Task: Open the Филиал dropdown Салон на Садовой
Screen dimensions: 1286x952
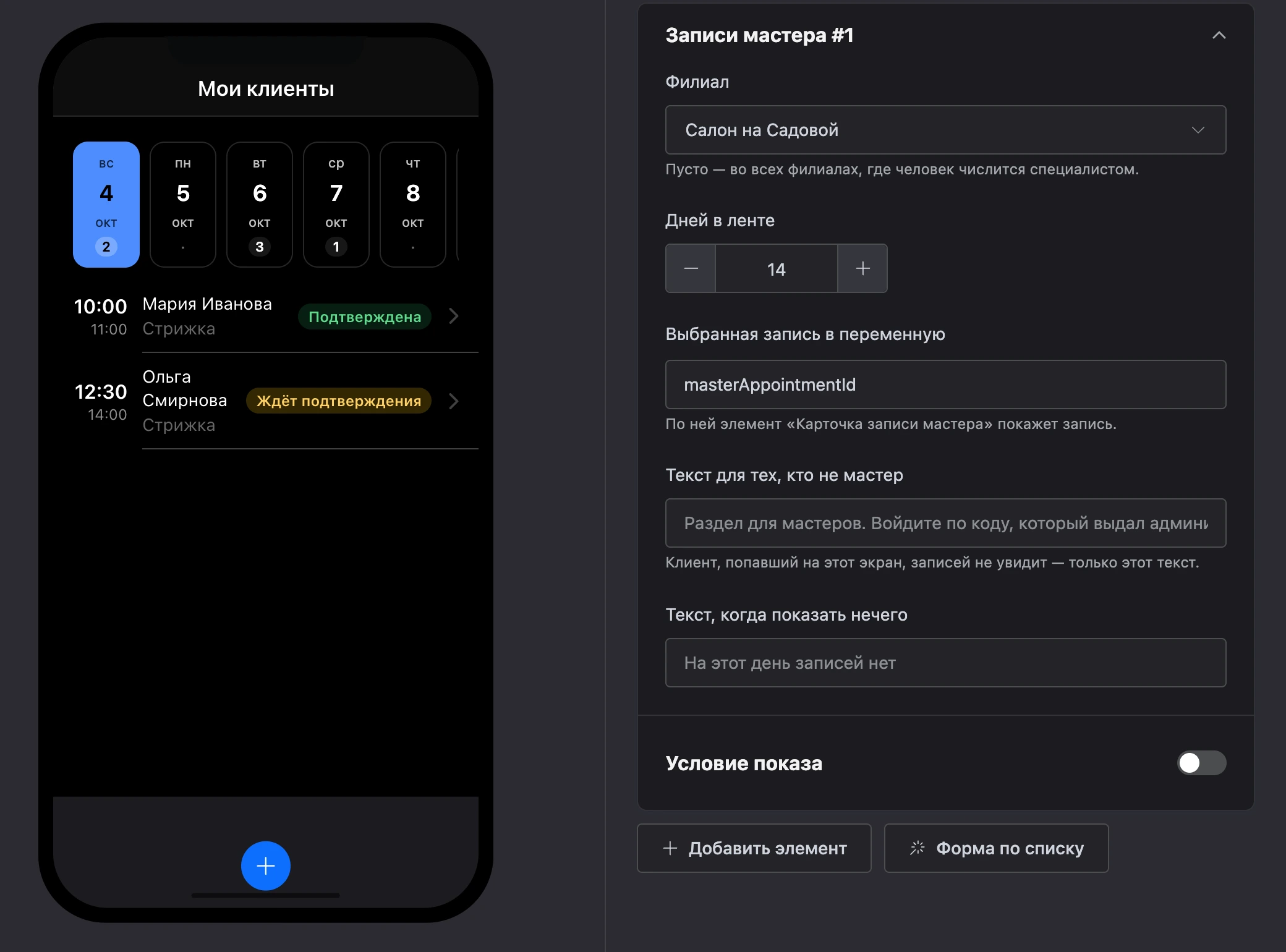Action: pos(945,130)
